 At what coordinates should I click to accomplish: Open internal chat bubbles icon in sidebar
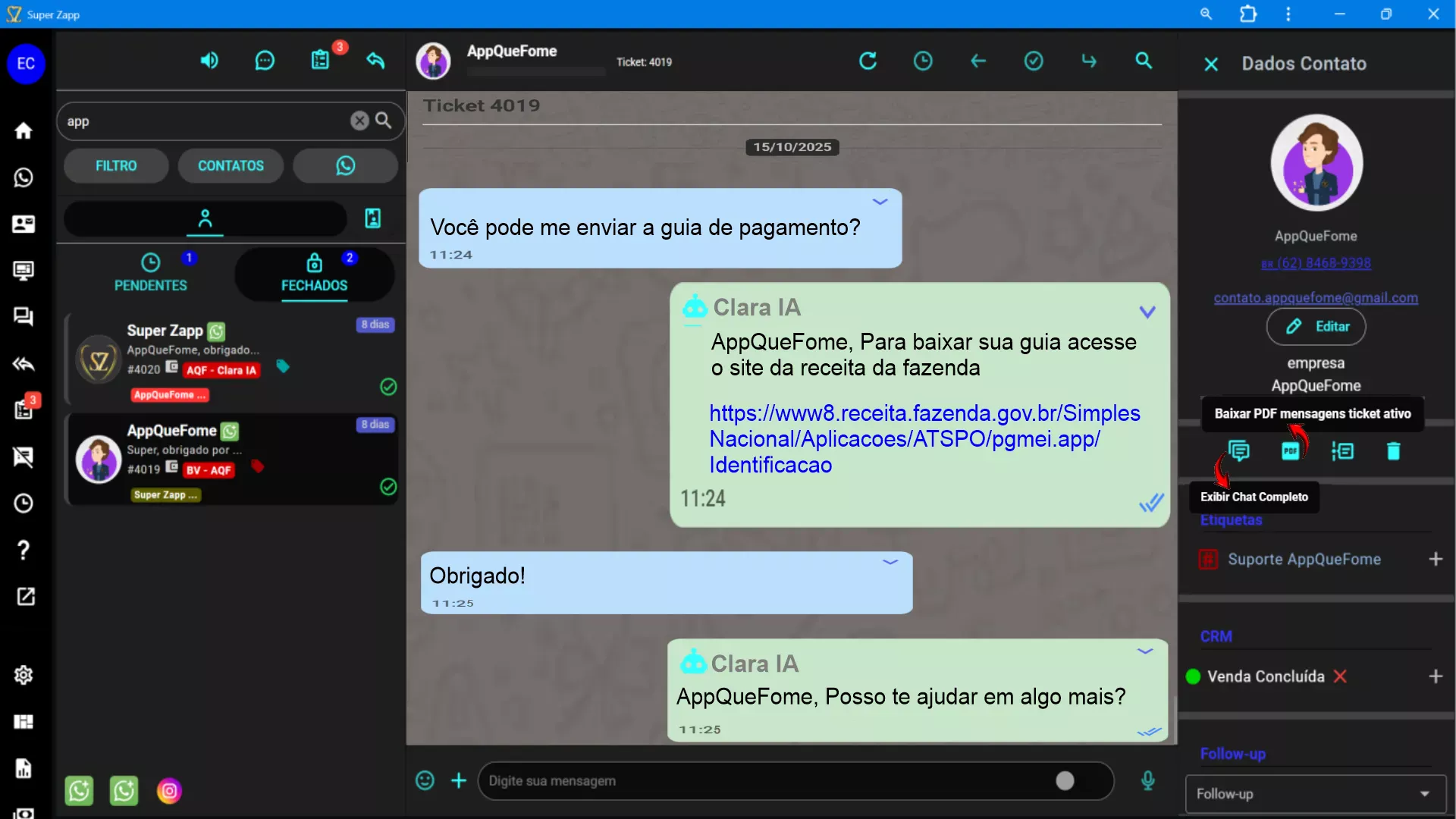[x=24, y=317]
